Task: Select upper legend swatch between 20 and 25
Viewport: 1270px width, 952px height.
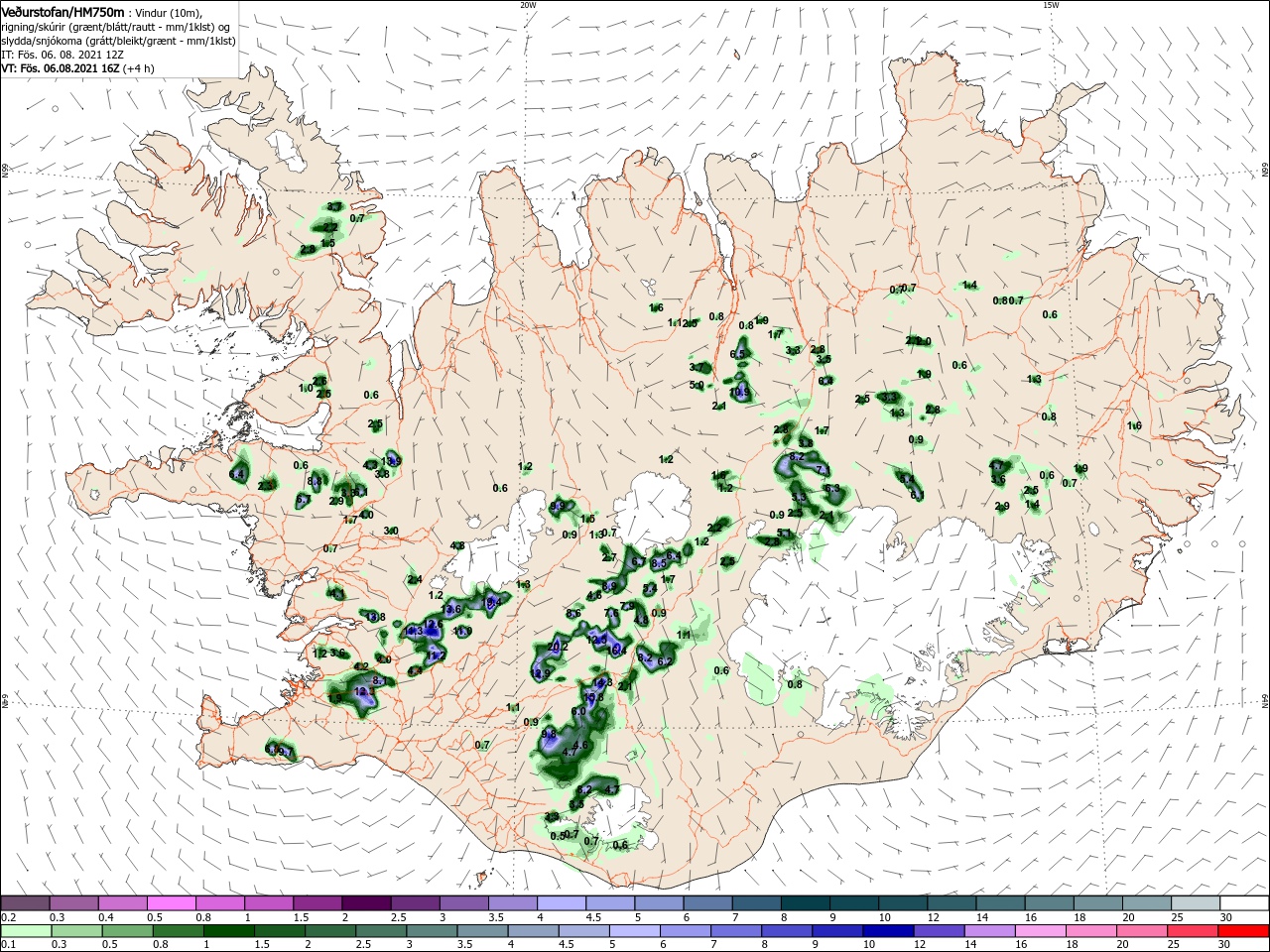Action: tap(1145, 902)
